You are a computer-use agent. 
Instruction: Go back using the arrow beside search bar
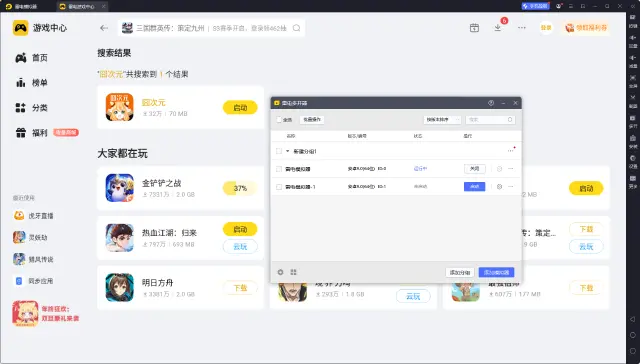104,28
